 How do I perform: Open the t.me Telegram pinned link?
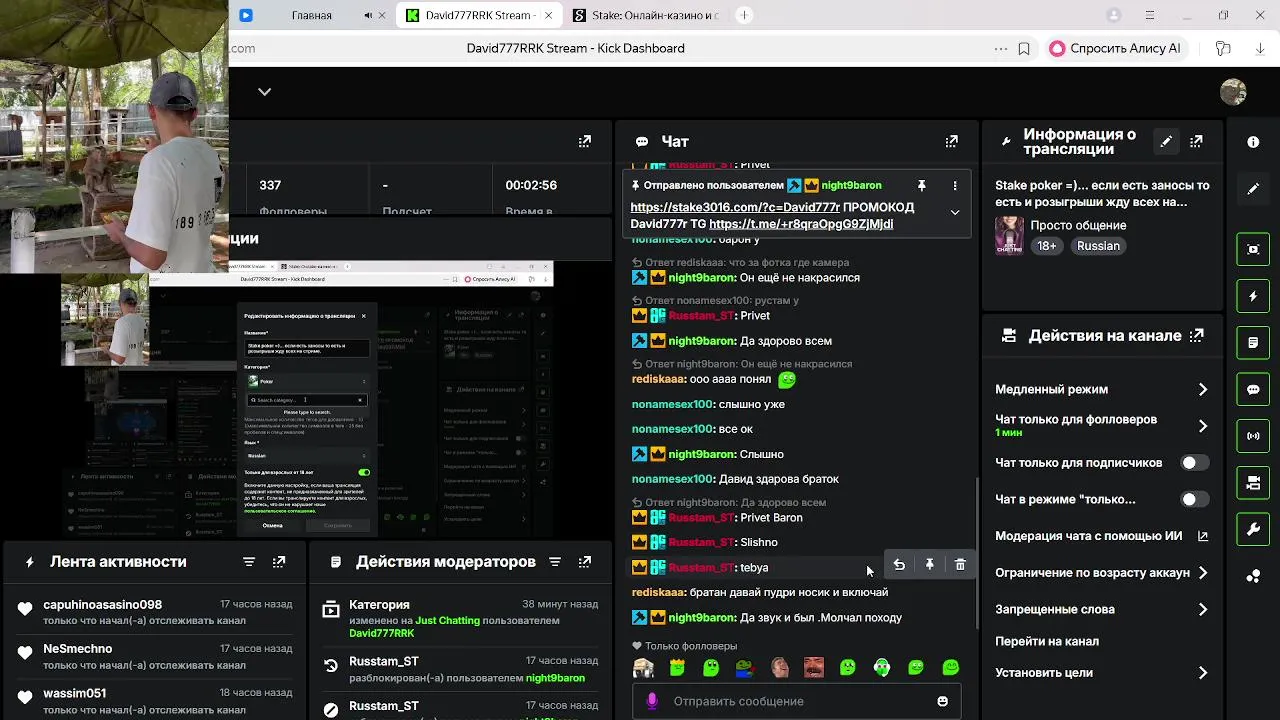[x=801, y=224]
